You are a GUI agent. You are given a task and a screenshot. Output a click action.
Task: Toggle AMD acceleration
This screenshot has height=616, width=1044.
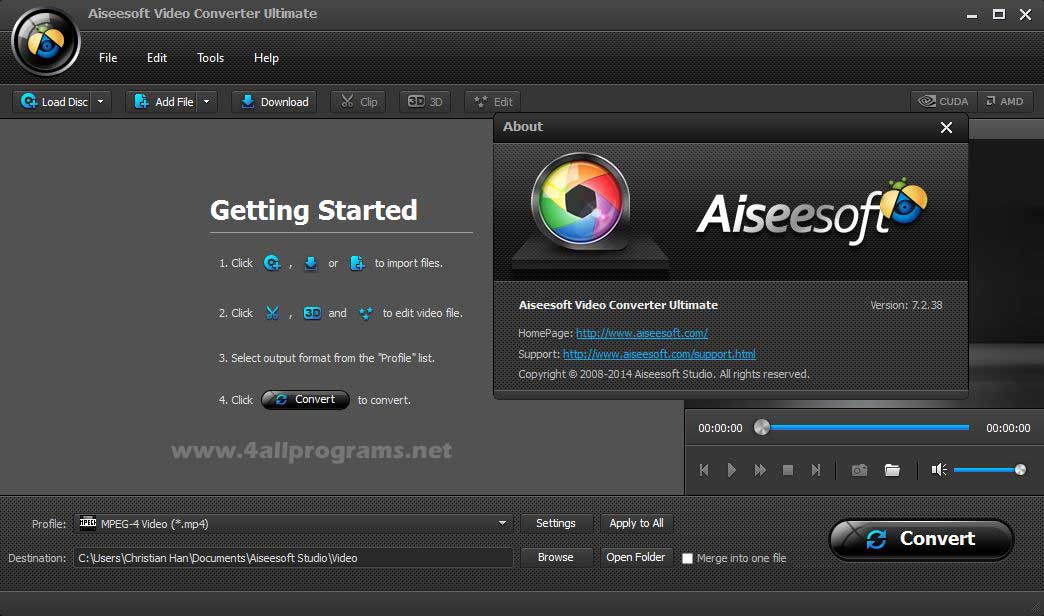tap(1005, 101)
